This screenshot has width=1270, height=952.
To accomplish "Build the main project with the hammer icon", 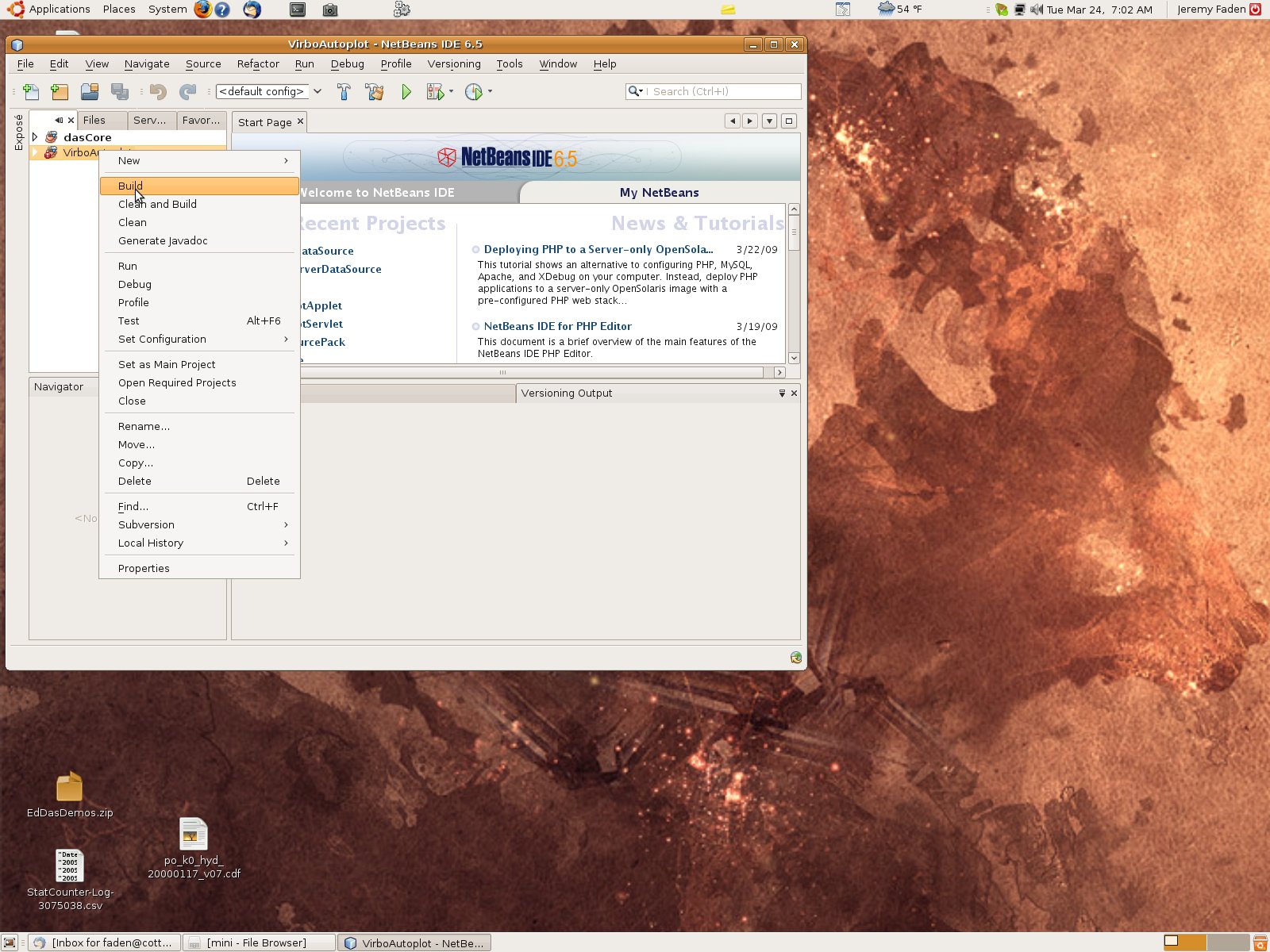I will pyautogui.click(x=344, y=91).
